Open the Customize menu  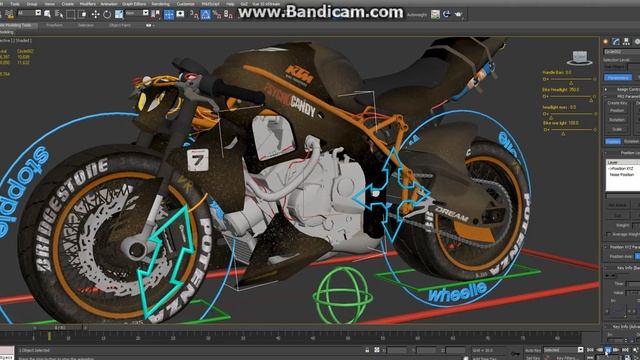coord(186,4)
